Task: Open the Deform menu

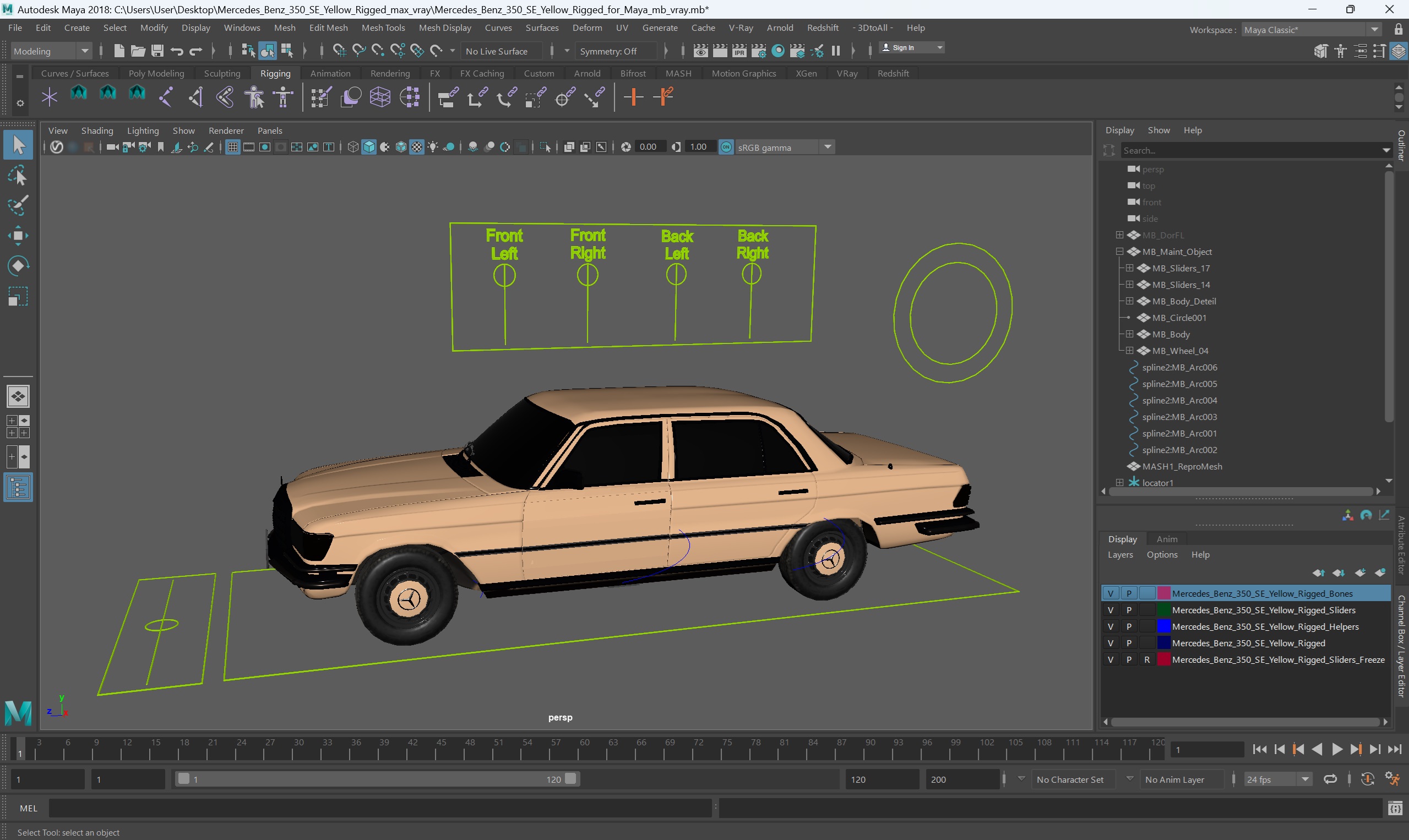Action: click(x=587, y=28)
